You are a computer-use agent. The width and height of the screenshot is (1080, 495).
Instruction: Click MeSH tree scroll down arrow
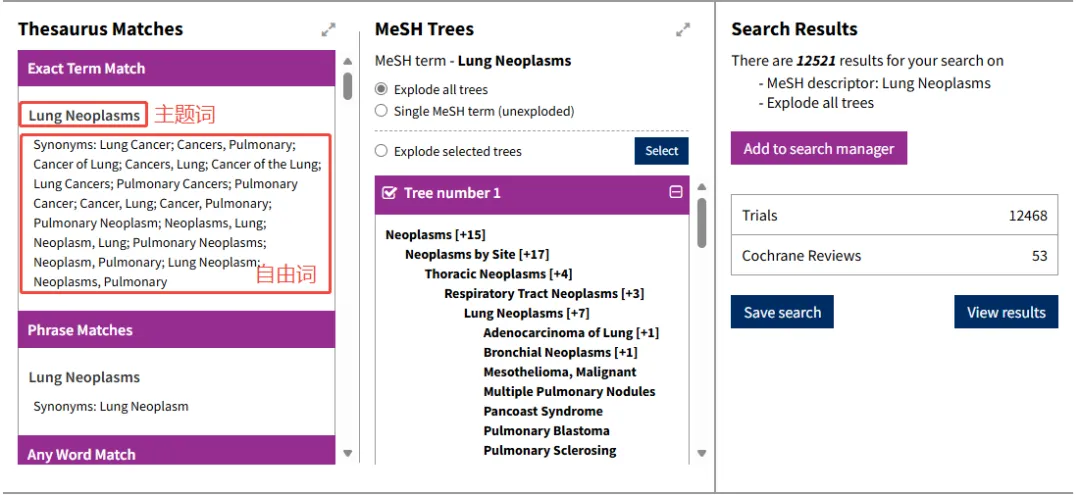pos(701,453)
